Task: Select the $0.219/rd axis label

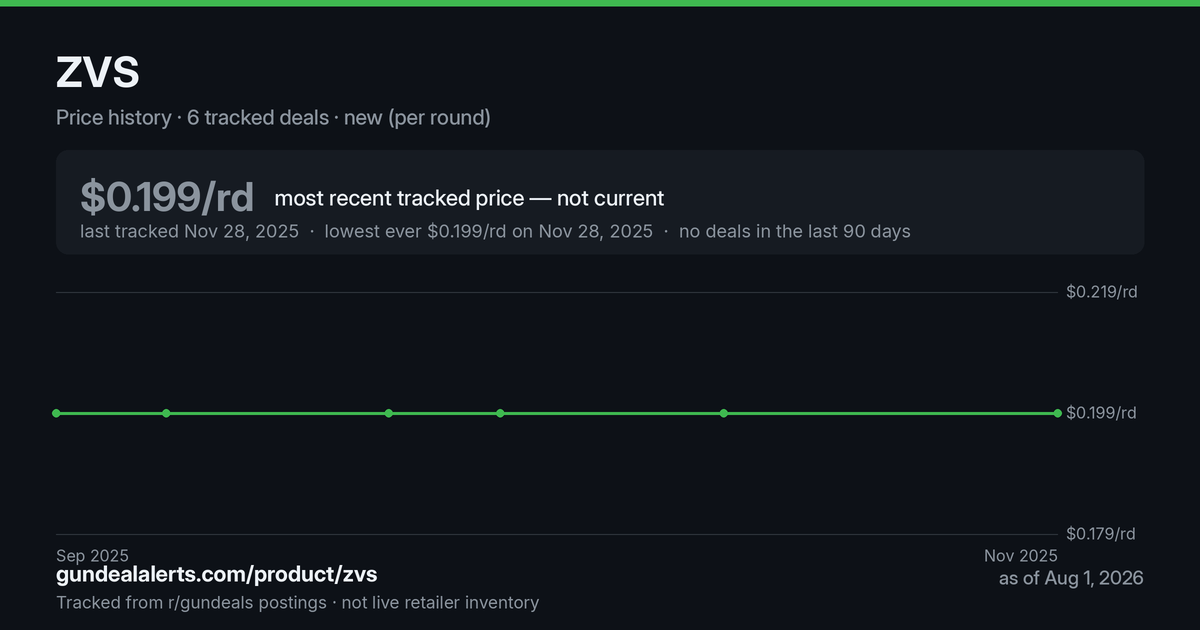Action: (x=1101, y=292)
